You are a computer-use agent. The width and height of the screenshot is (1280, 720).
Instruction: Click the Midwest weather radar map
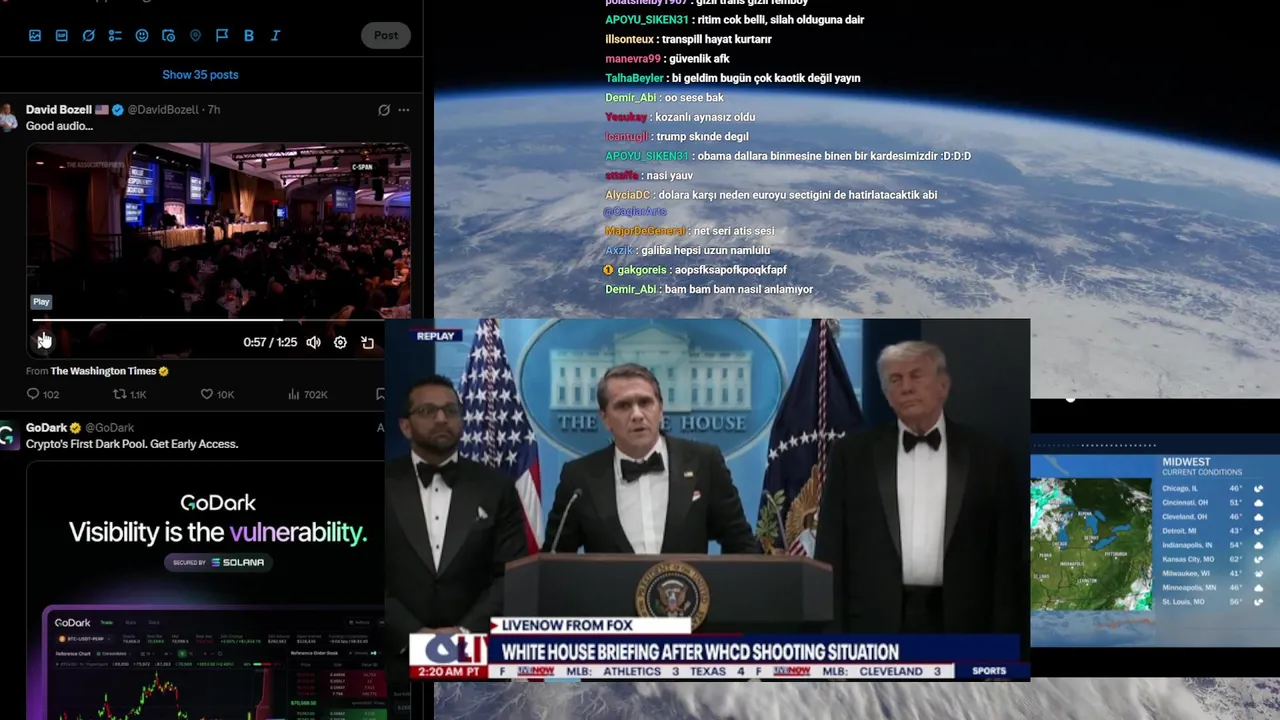(x=1091, y=544)
